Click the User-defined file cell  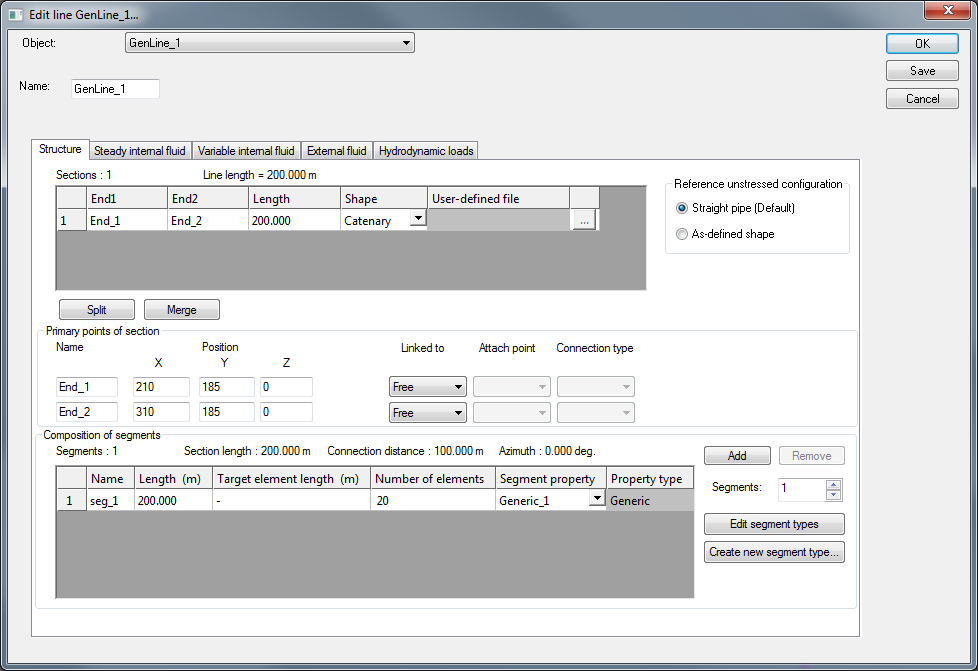(x=498, y=220)
